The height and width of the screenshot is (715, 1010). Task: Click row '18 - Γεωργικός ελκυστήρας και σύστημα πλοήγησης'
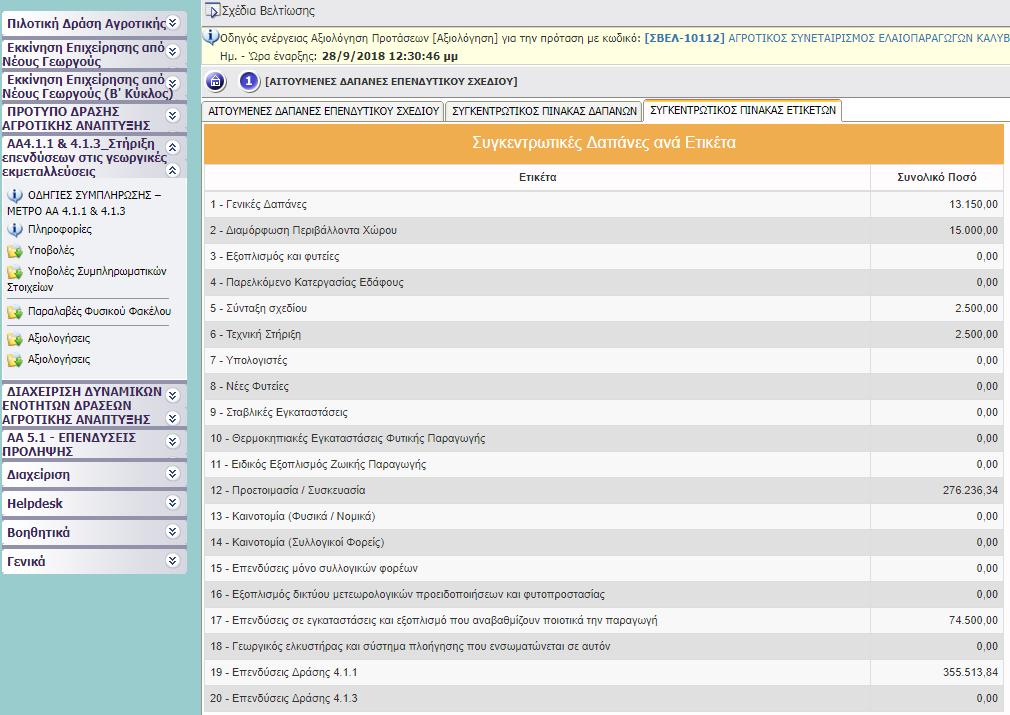[x=604, y=646]
